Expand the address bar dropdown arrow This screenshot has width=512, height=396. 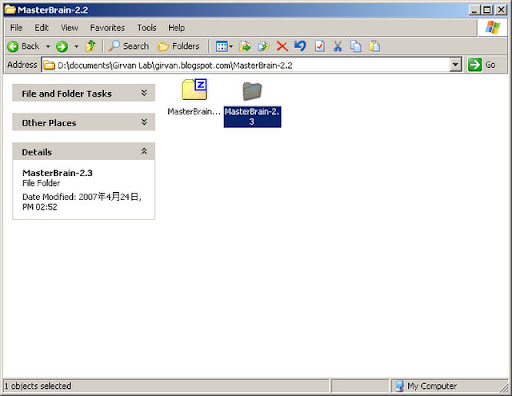click(x=455, y=65)
